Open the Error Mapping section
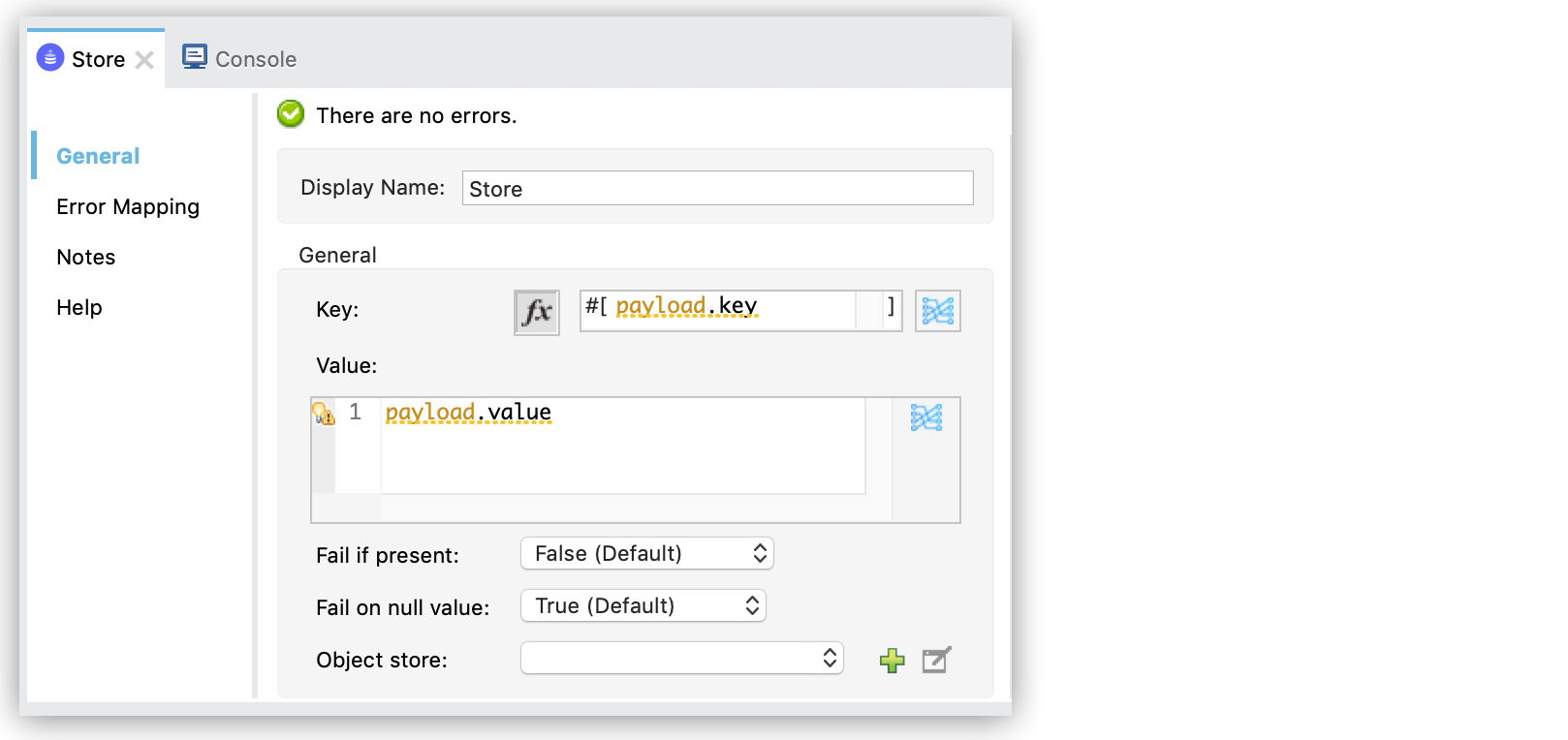The image size is (1568, 740). pos(128,206)
